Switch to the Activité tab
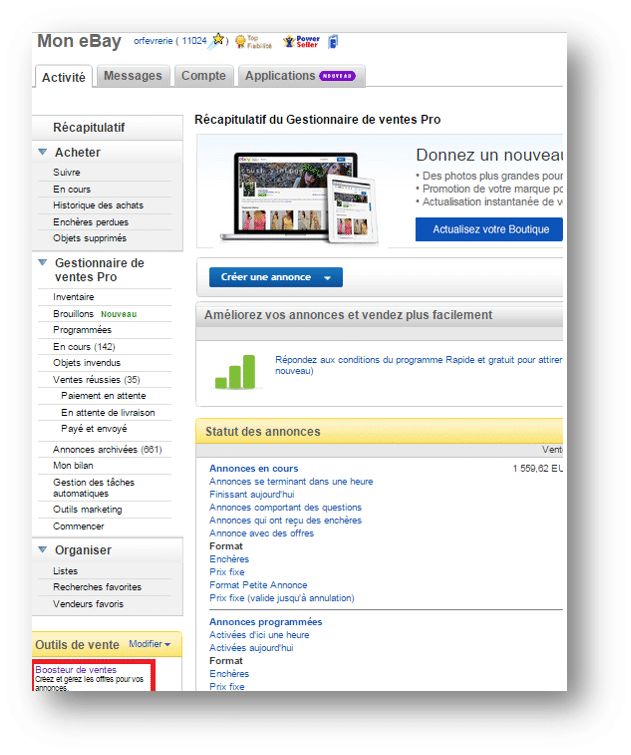631x755 pixels. click(x=63, y=78)
